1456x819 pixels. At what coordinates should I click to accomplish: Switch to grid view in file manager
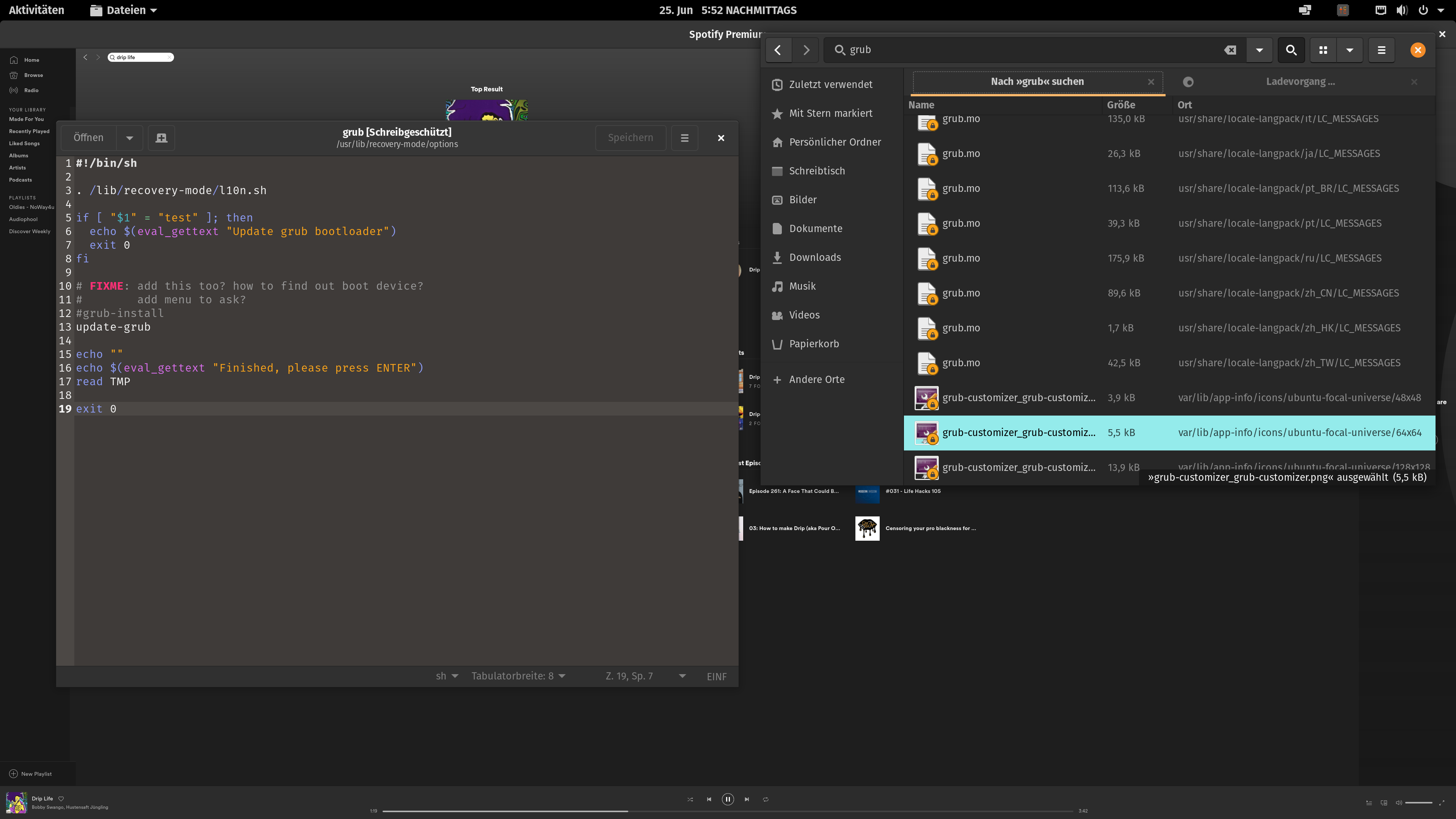(1323, 50)
